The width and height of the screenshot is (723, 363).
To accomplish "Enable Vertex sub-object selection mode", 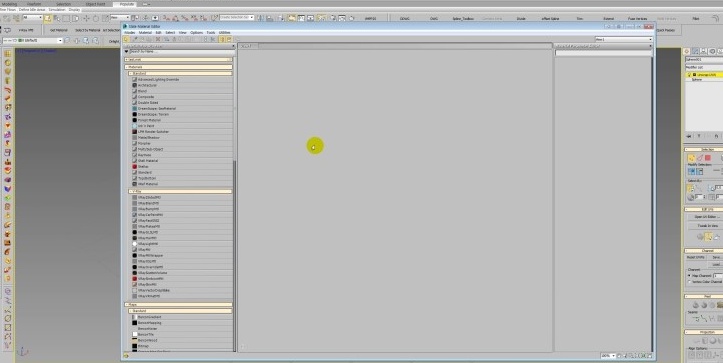I will click(x=691, y=158).
